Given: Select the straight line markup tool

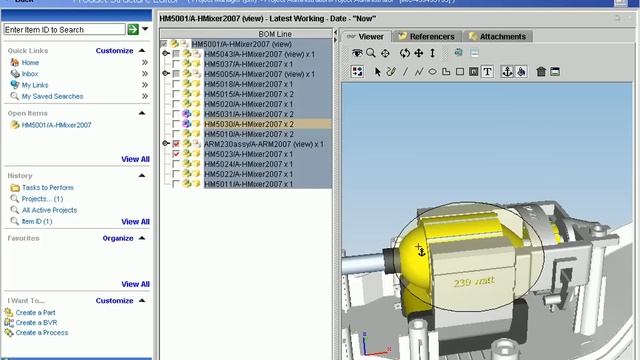Looking at the screenshot, I should [405, 72].
